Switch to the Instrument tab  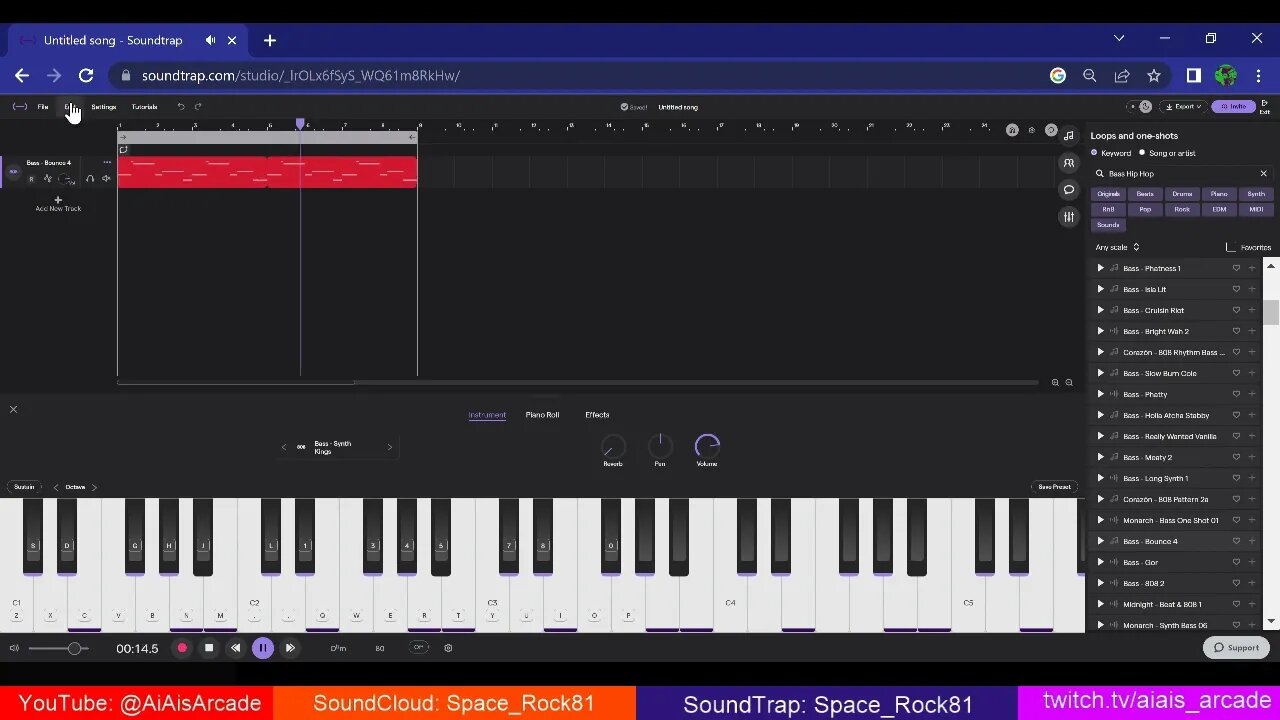487,415
